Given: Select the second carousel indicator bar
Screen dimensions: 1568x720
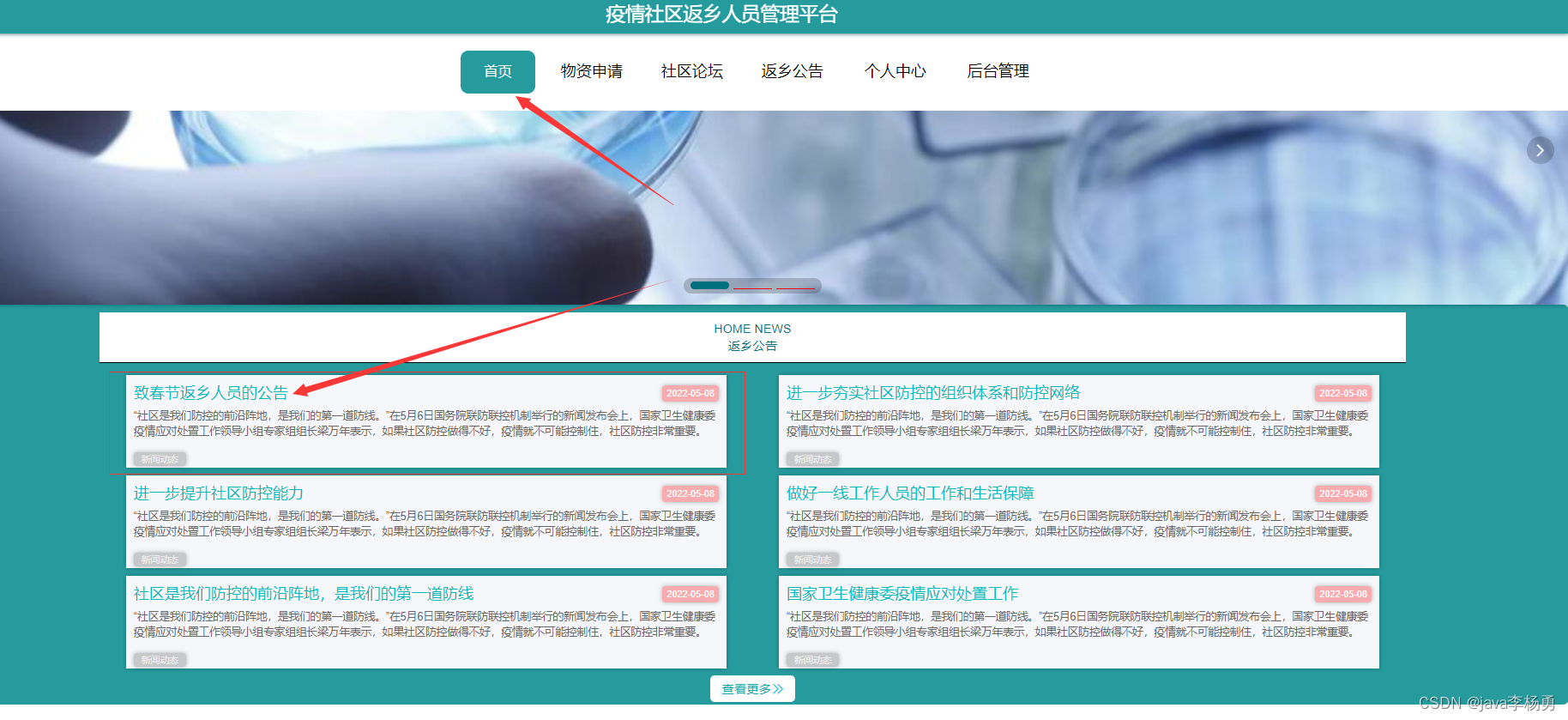Looking at the screenshot, I should pos(752,286).
